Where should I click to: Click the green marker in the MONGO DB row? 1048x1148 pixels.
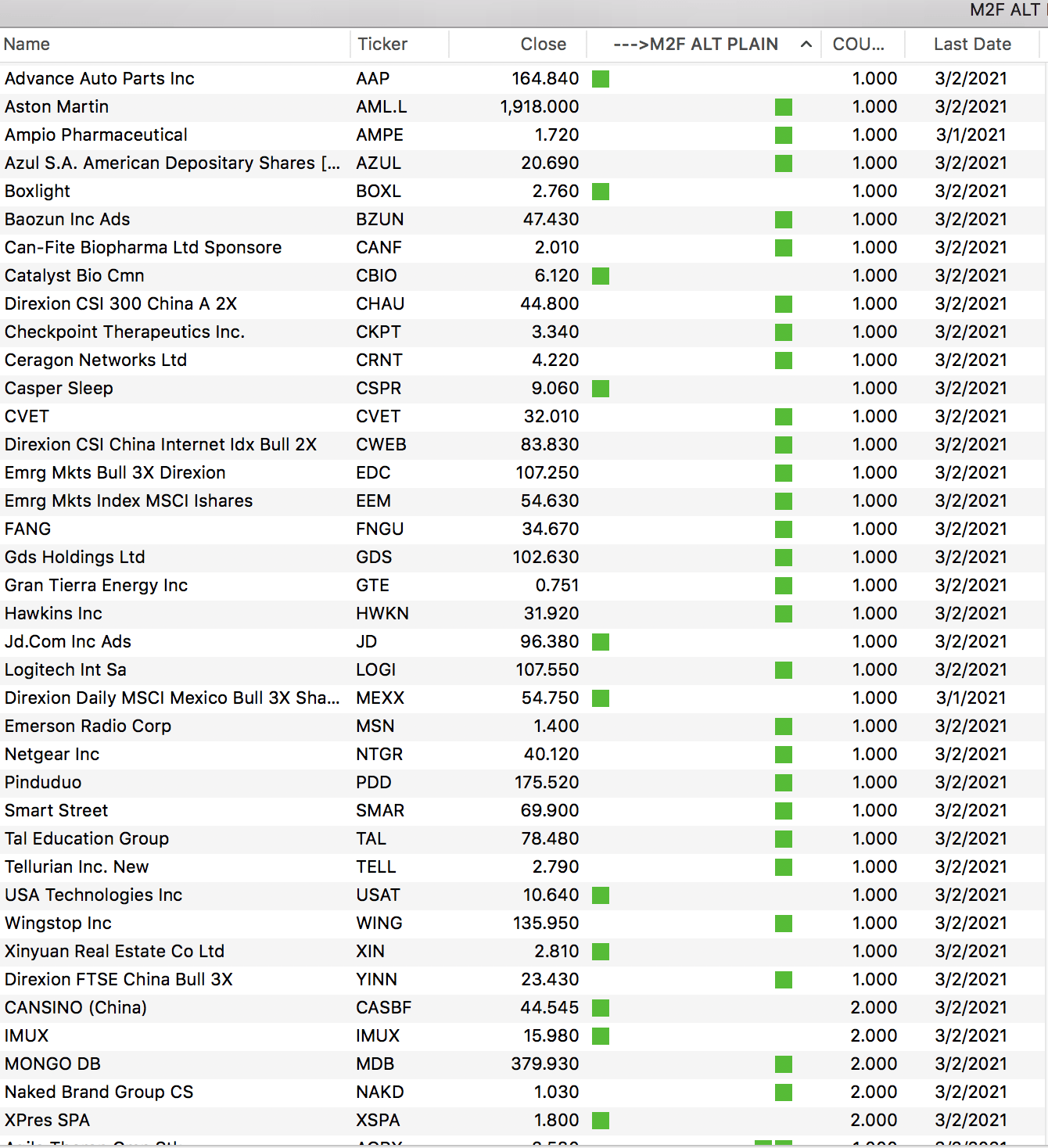pyautogui.click(x=784, y=1064)
